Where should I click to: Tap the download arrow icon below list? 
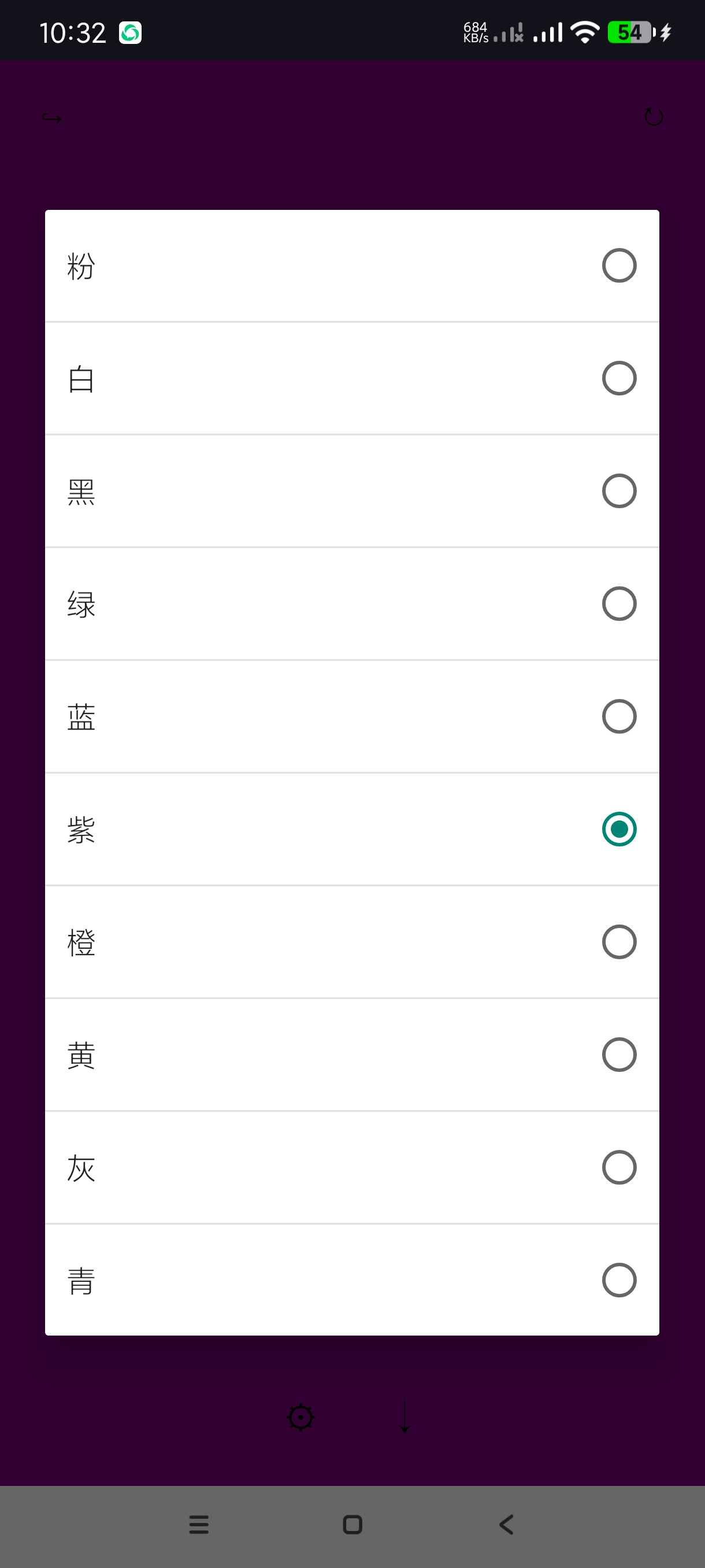tap(405, 1418)
